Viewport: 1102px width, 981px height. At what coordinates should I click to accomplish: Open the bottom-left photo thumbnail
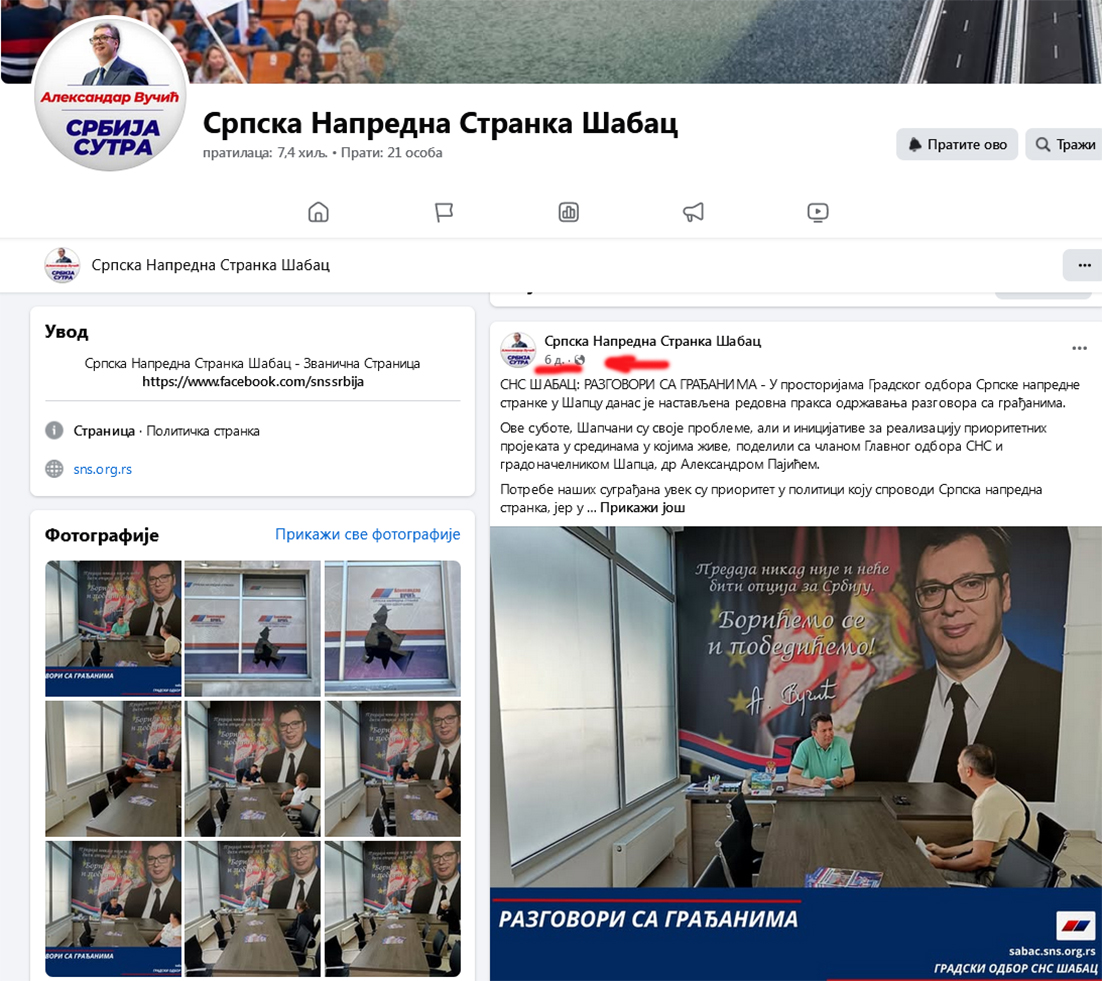coord(113,909)
